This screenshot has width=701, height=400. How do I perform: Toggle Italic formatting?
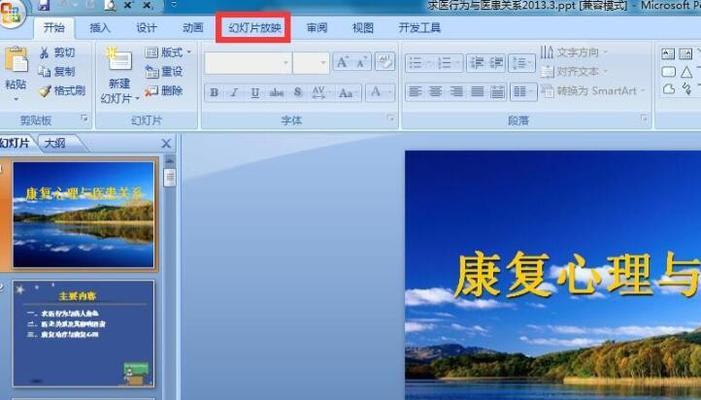234,93
